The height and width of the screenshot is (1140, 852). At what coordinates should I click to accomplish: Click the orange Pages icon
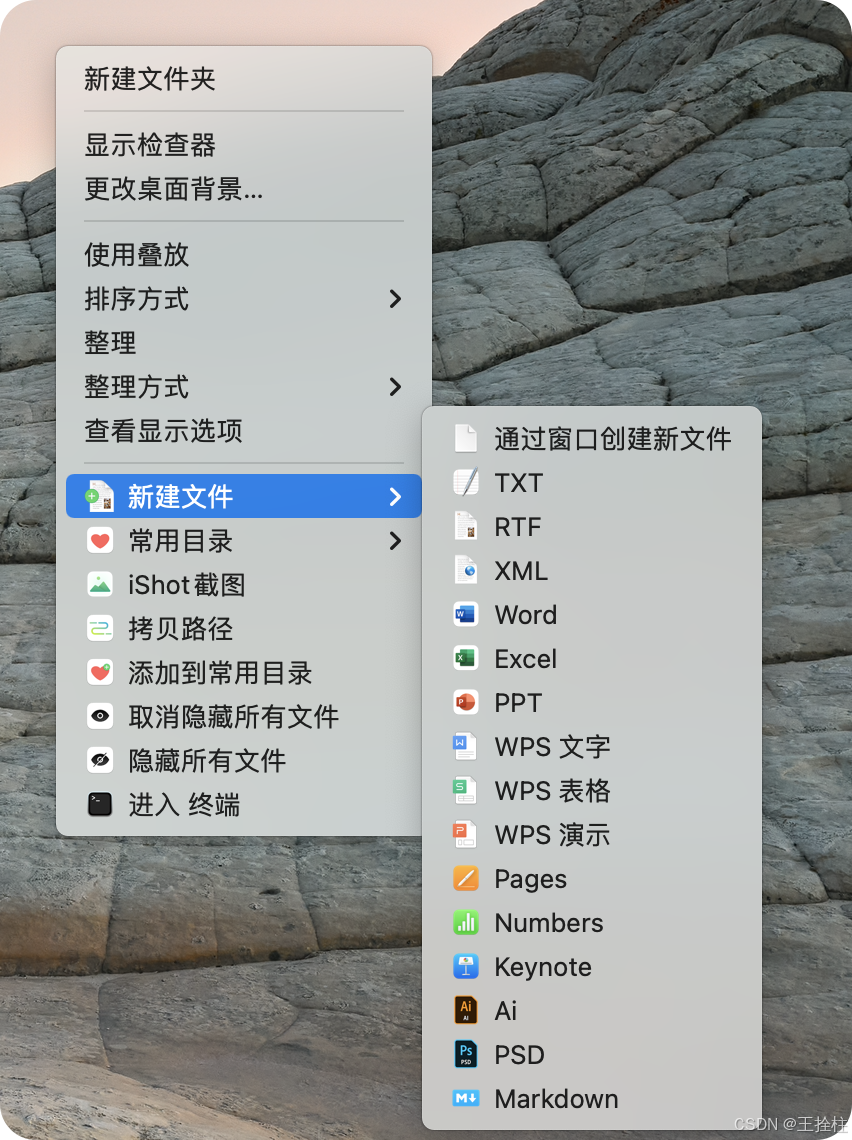466,878
